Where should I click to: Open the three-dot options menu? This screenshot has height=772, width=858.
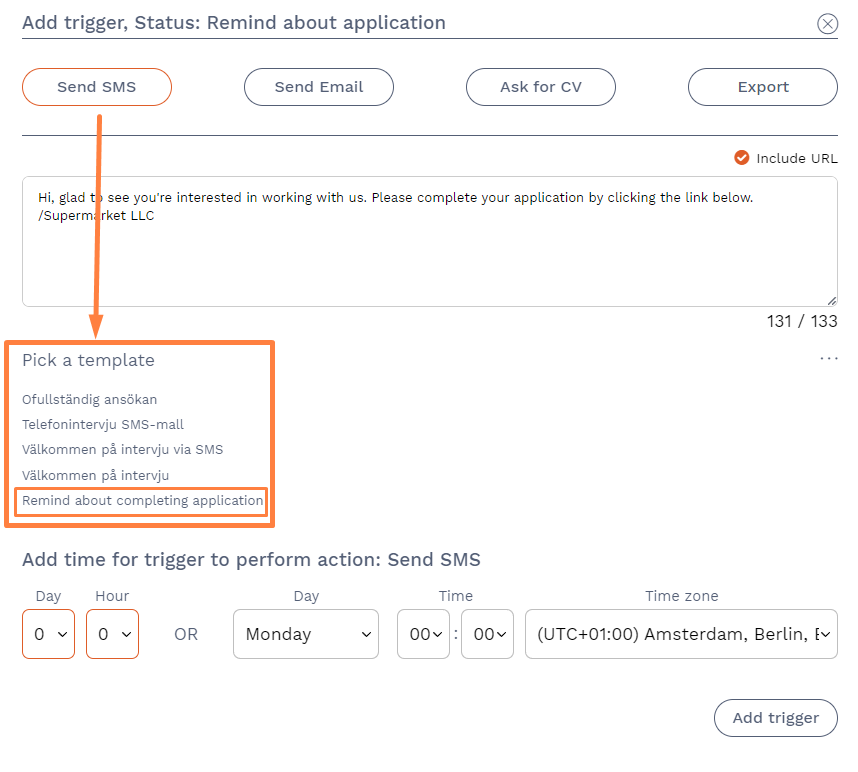pyautogui.click(x=828, y=359)
